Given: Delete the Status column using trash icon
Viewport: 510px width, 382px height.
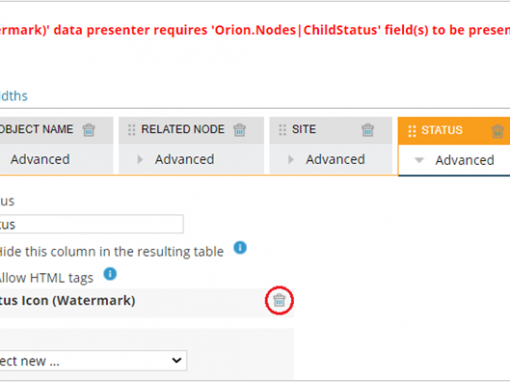Looking at the screenshot, I should coord(498,131).
